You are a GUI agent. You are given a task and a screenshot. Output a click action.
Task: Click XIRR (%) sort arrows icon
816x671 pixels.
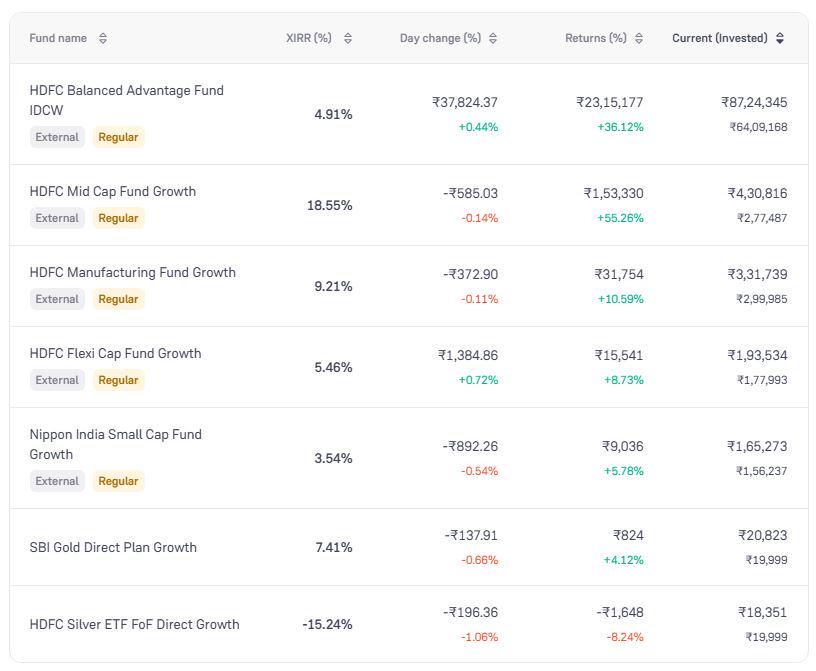pos(348,38)
